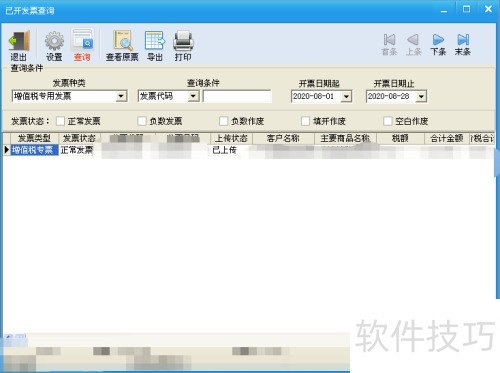Check the 空白作废 checkbox
Viewport: 500px width, 373px height.
pos(388,121)
